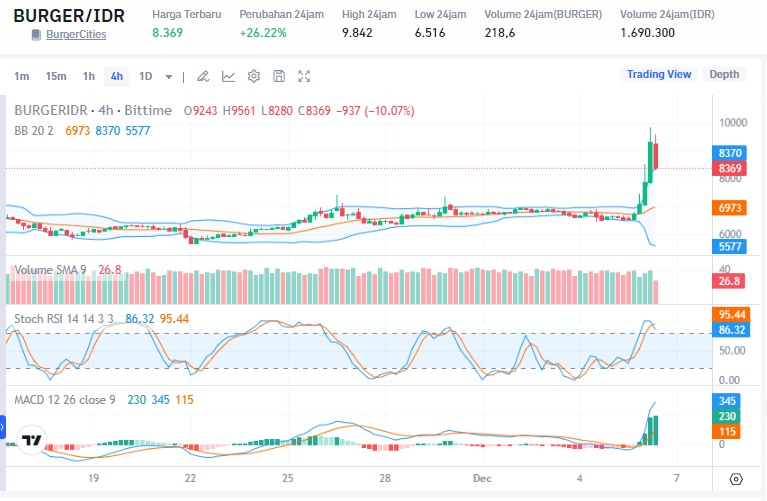This screenshot has height=501, width=767.
Task: Expand the blue left side panel handle
Action: (2, 427)
